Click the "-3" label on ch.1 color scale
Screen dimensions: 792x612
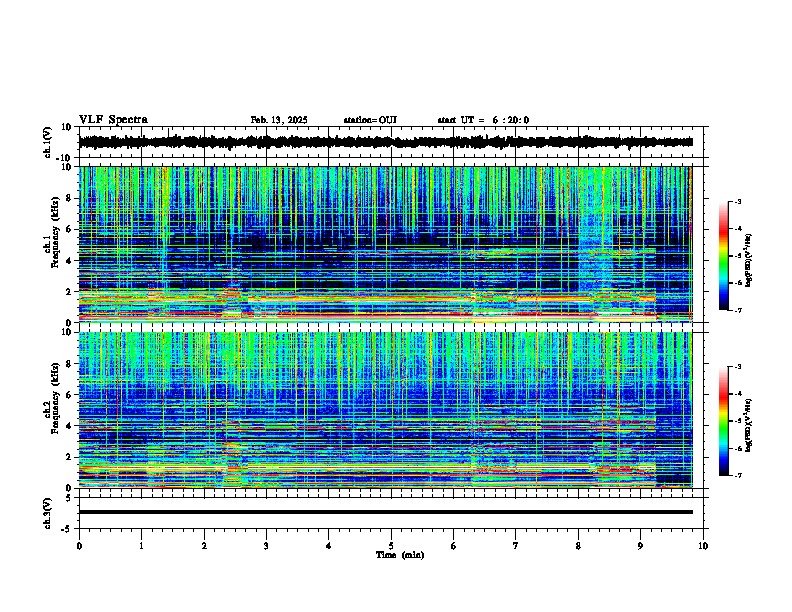737,201
